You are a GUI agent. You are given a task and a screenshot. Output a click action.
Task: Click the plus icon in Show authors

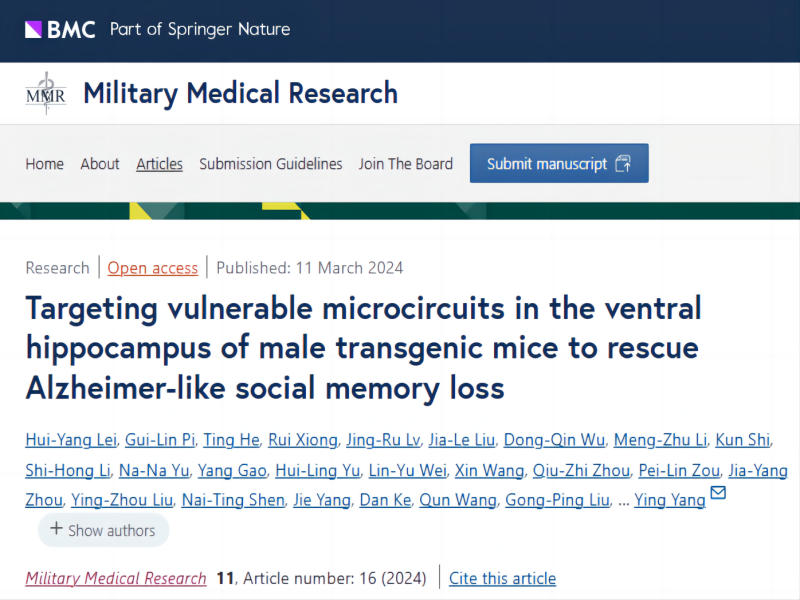tap(56, 529)
